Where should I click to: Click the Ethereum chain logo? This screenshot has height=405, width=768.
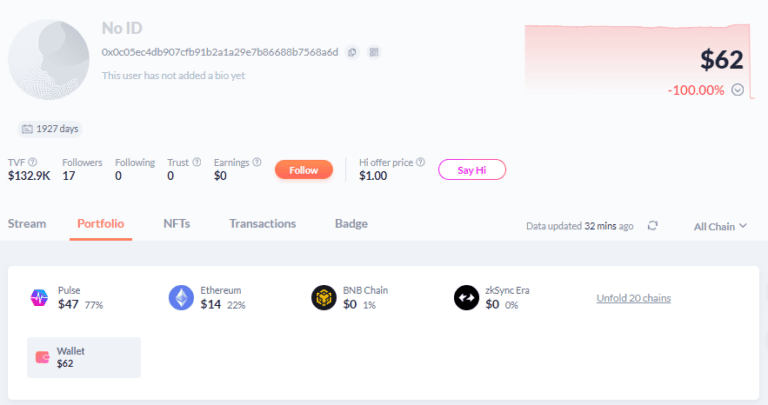click(x=181, y=297)
